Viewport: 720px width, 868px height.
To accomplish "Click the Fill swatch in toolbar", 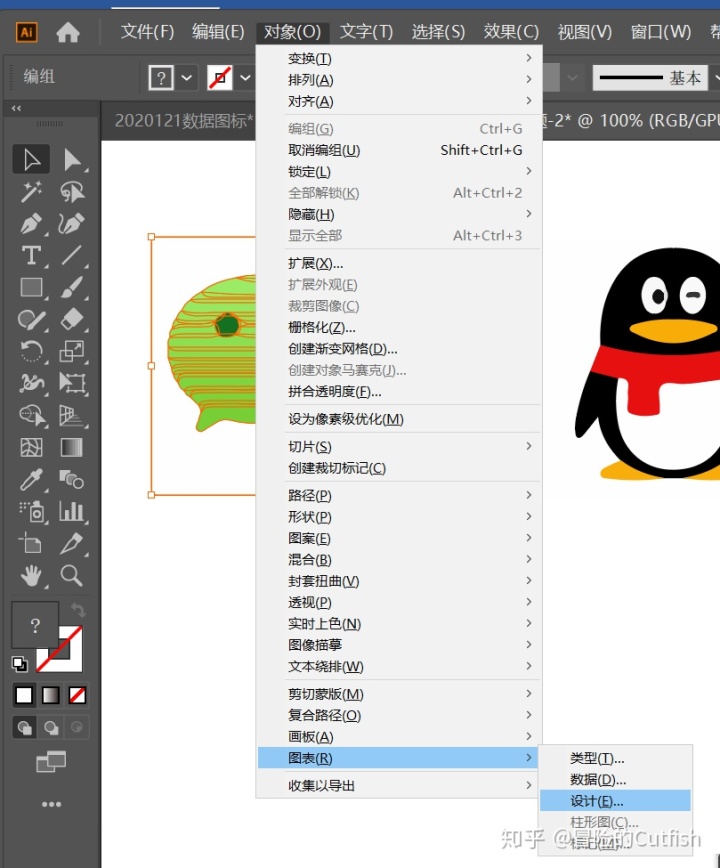I will 35,626.
